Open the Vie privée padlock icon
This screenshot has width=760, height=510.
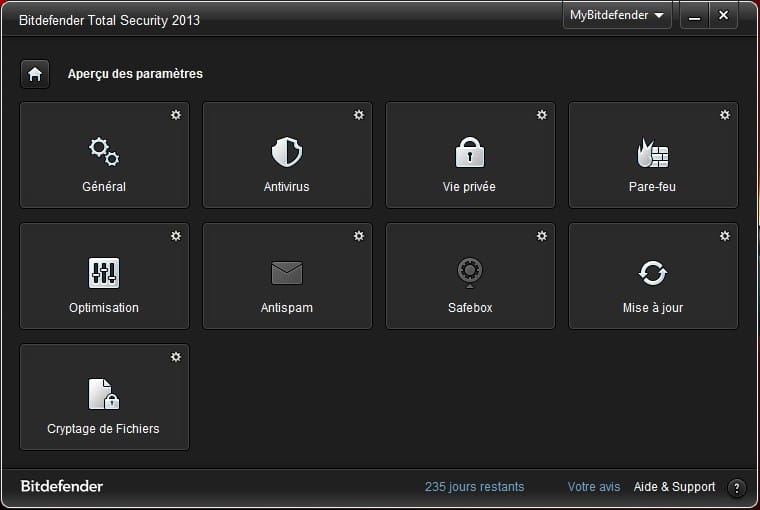pyautogui.click(x=470, y=152)
